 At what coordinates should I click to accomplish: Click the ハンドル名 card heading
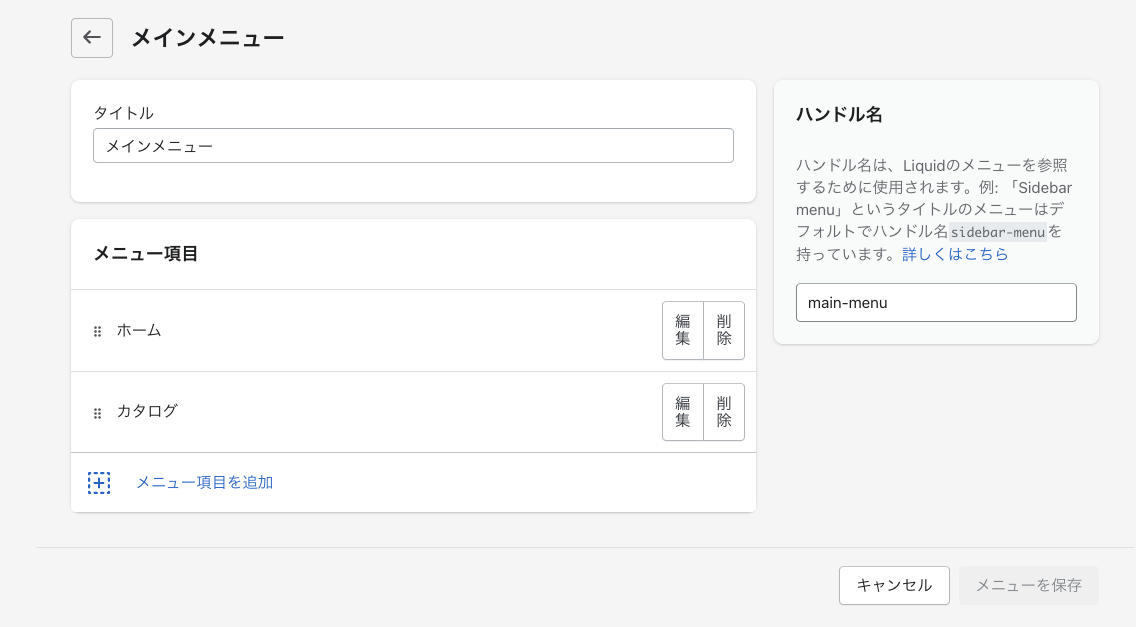[x=839, y=115]
